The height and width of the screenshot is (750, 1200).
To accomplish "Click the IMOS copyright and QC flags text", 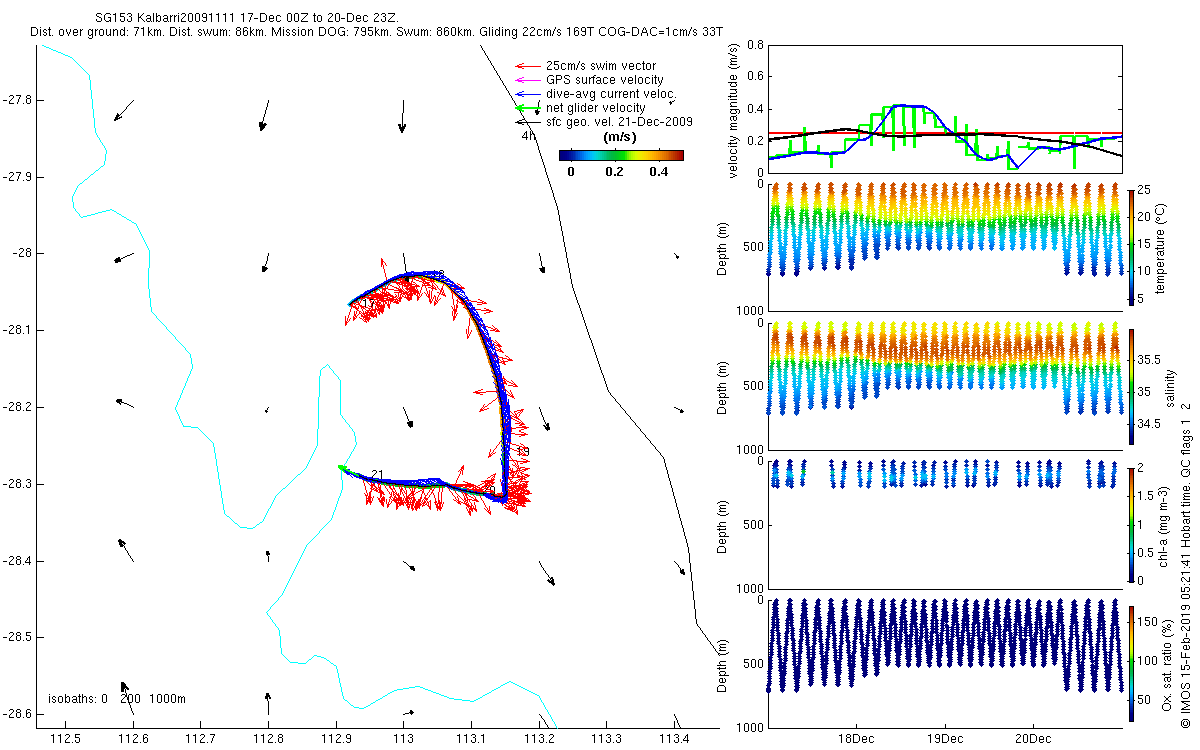I will coord(1186,563).
